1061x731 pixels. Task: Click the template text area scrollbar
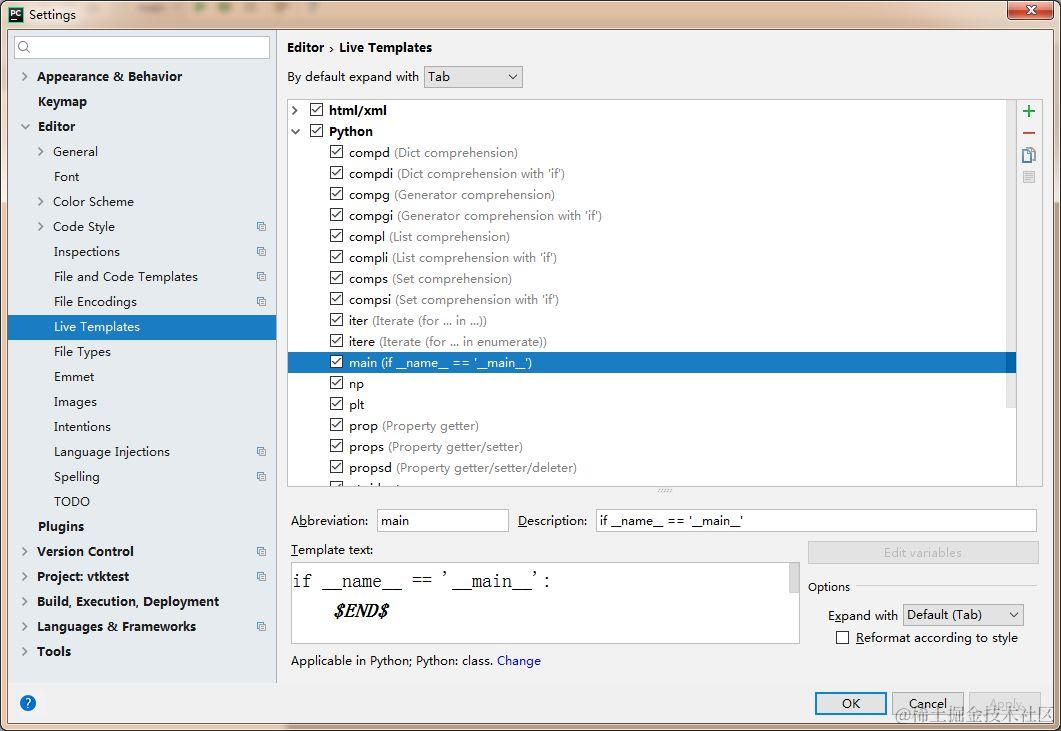point(794,579)
